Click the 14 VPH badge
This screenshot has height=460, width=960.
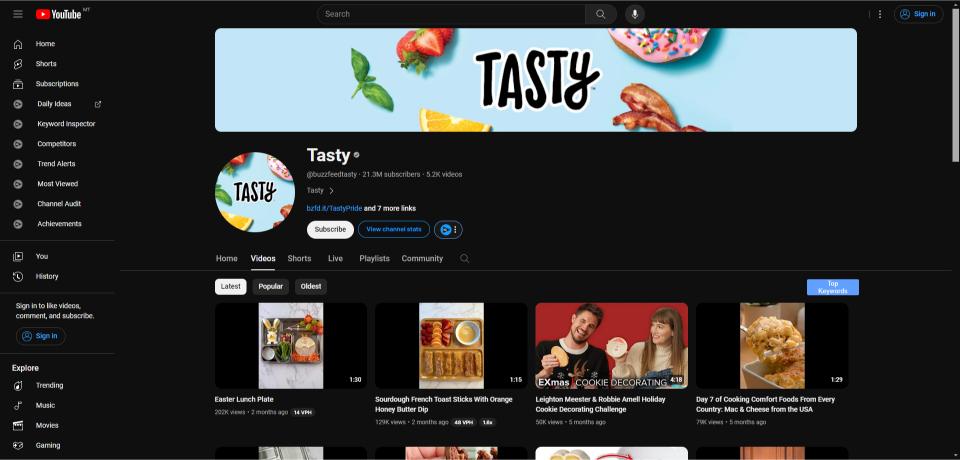(303, 413)
